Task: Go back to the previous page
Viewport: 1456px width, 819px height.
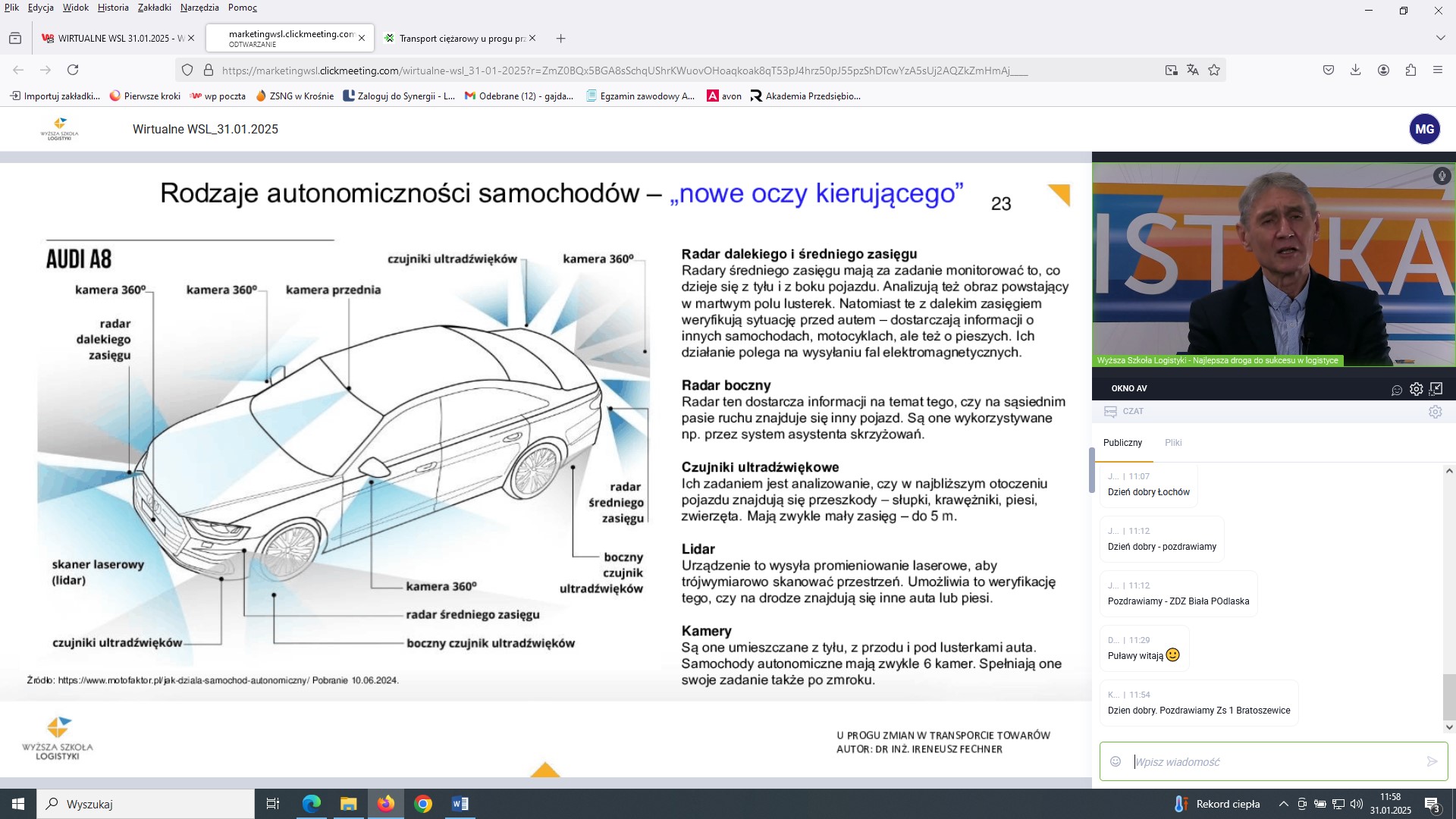Action: point(18,70)
